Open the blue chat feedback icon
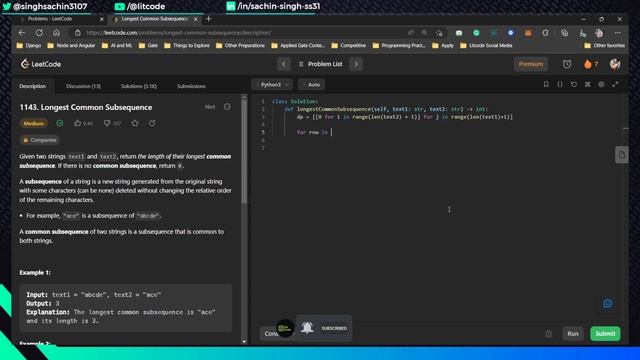The height and width of the screenshot is (360, 640). point(607,303)
